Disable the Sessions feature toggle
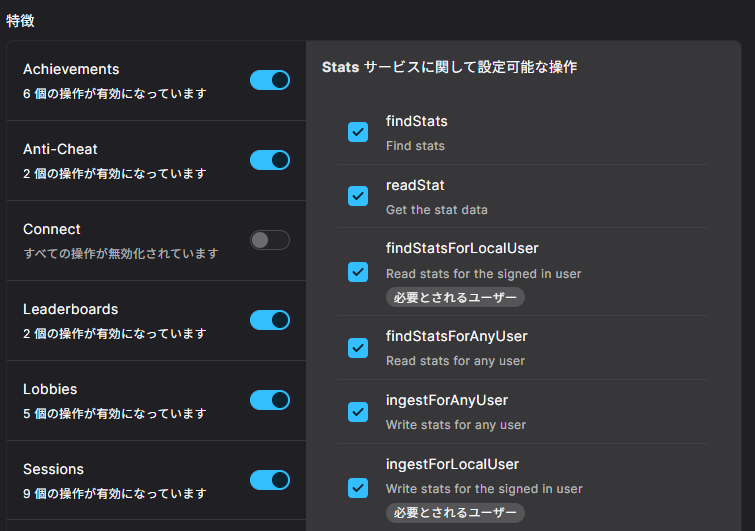Screen dimensions: 755x531 coord(270,479)
